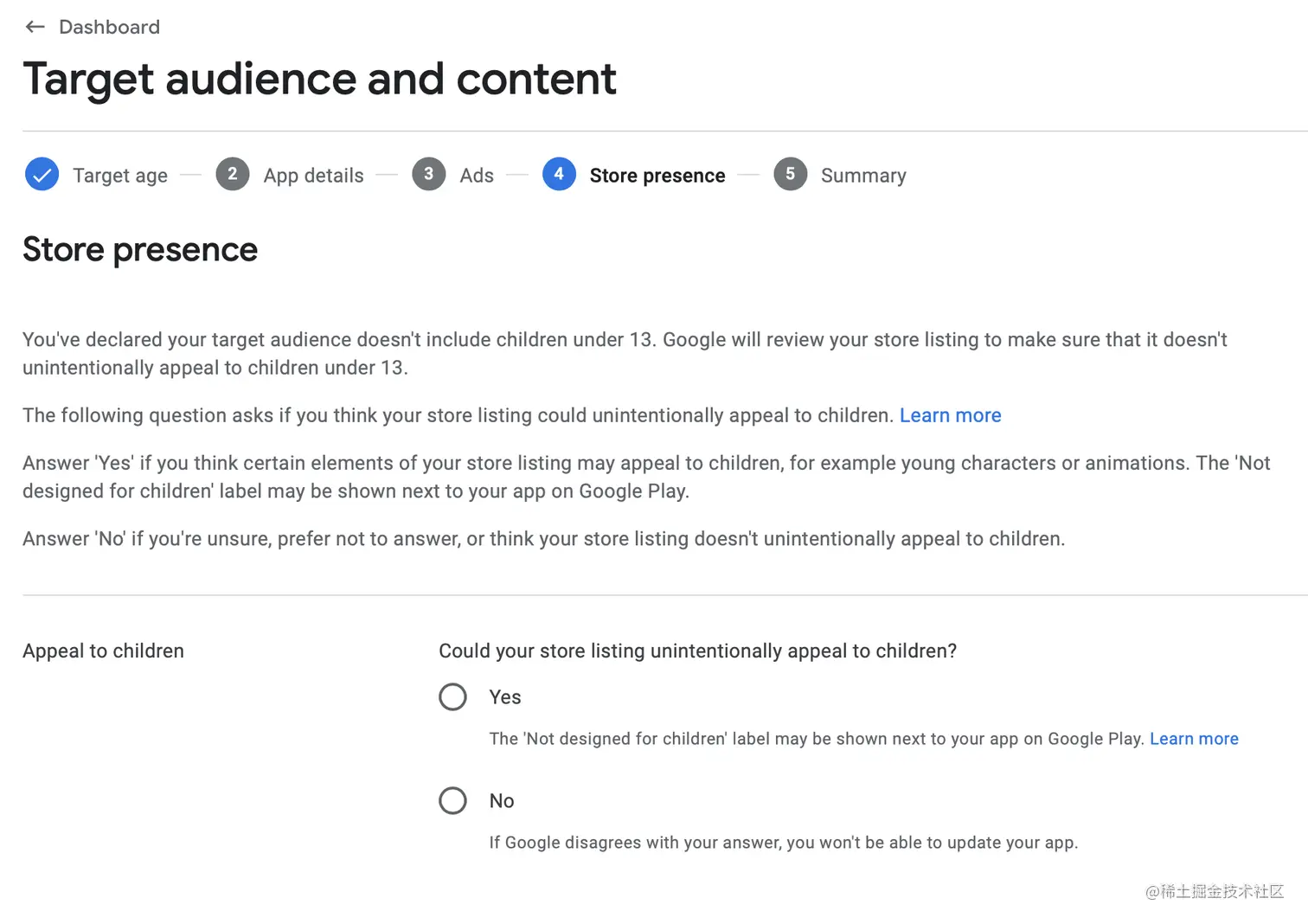Open Learn more link after store listing question

coord(950,415)
